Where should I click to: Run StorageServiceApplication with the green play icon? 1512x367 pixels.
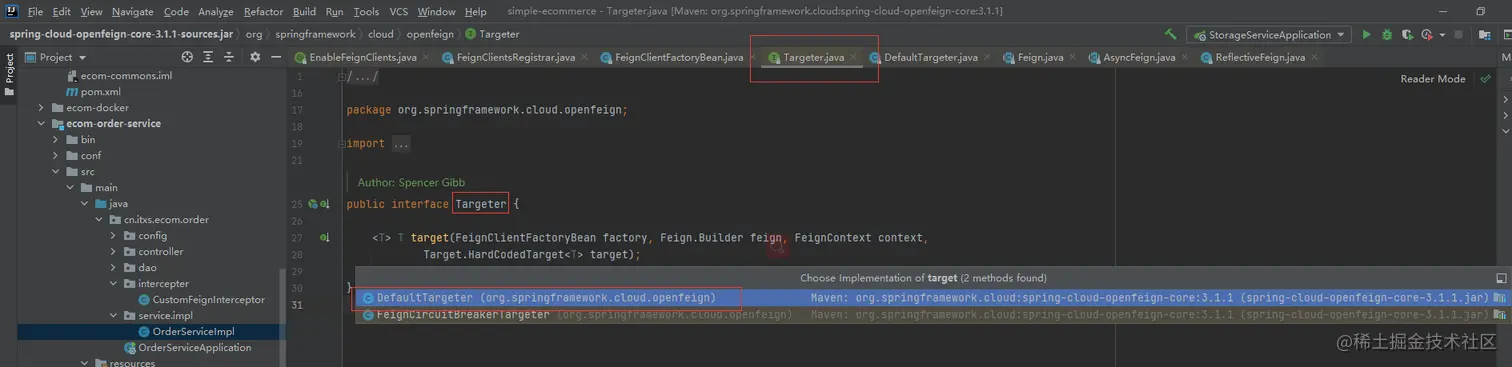point(1366,34)
